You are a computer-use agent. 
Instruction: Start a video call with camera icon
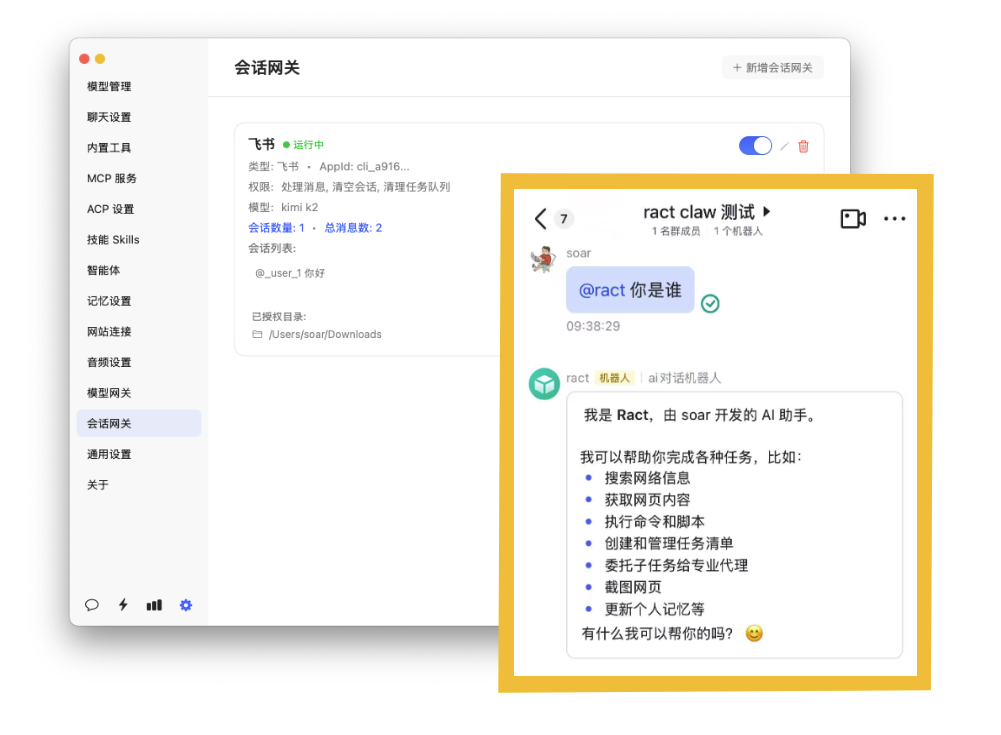852,219
